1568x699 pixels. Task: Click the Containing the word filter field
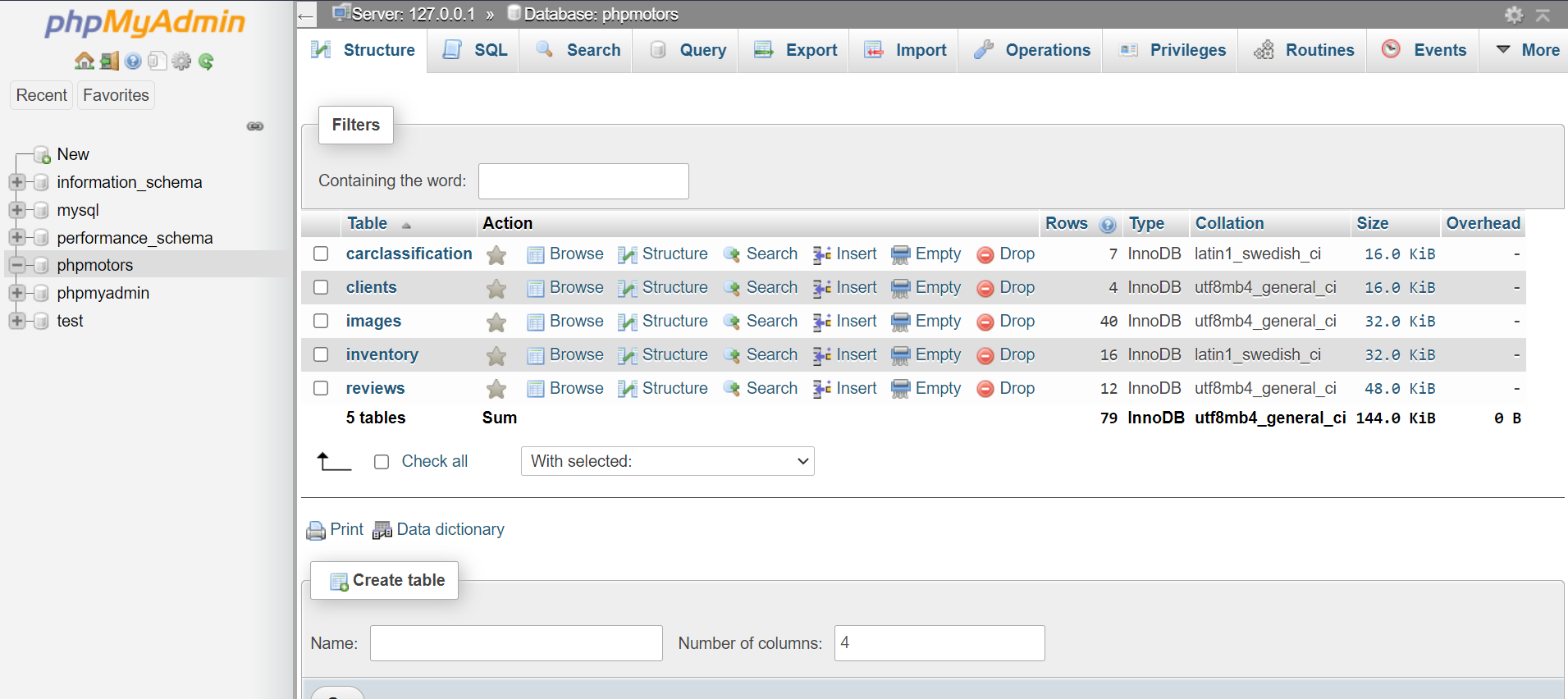tap(583, 181)
